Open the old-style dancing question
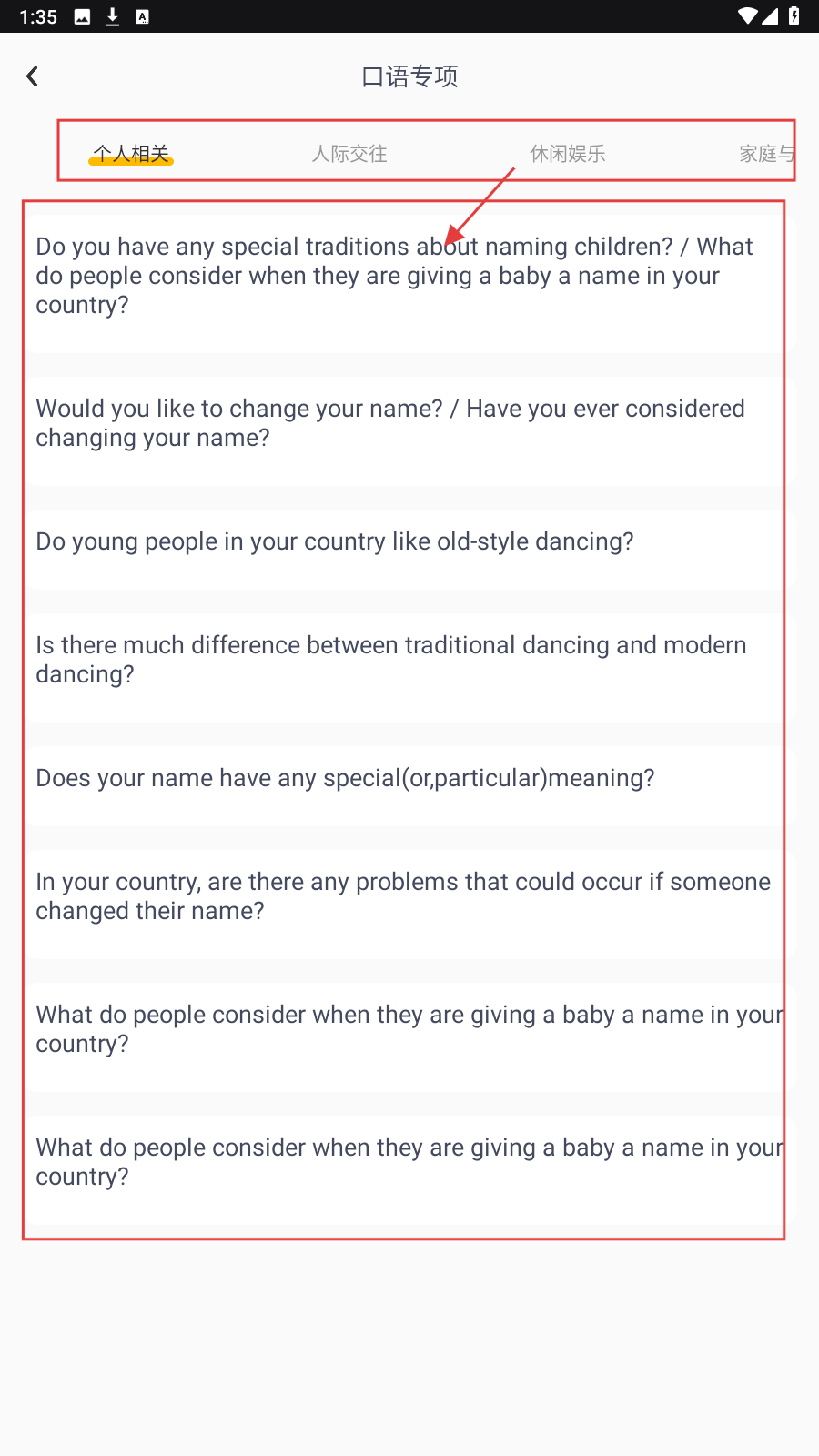The image size is (819, 1456). 400,542
